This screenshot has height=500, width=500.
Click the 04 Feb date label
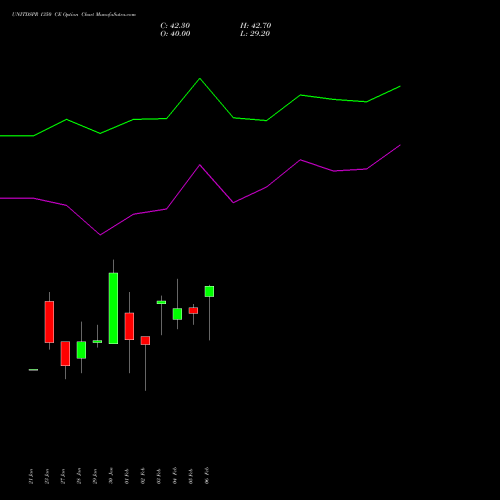pos(175,476)
